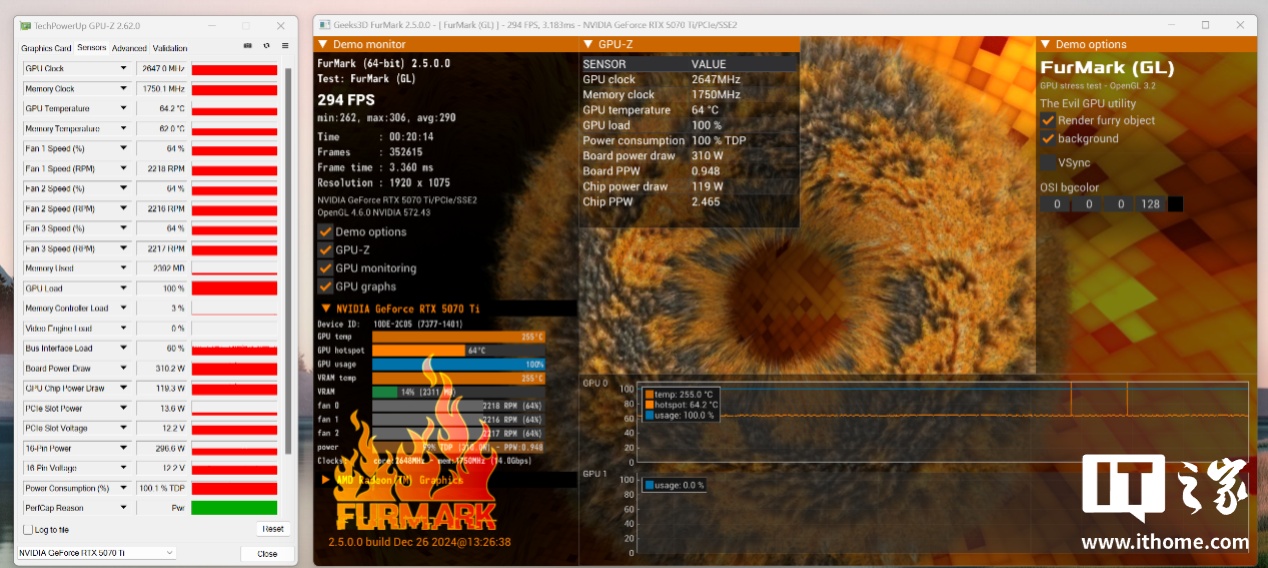
Task: Collapse the Demo options panel
Action: pos(1045,44)
